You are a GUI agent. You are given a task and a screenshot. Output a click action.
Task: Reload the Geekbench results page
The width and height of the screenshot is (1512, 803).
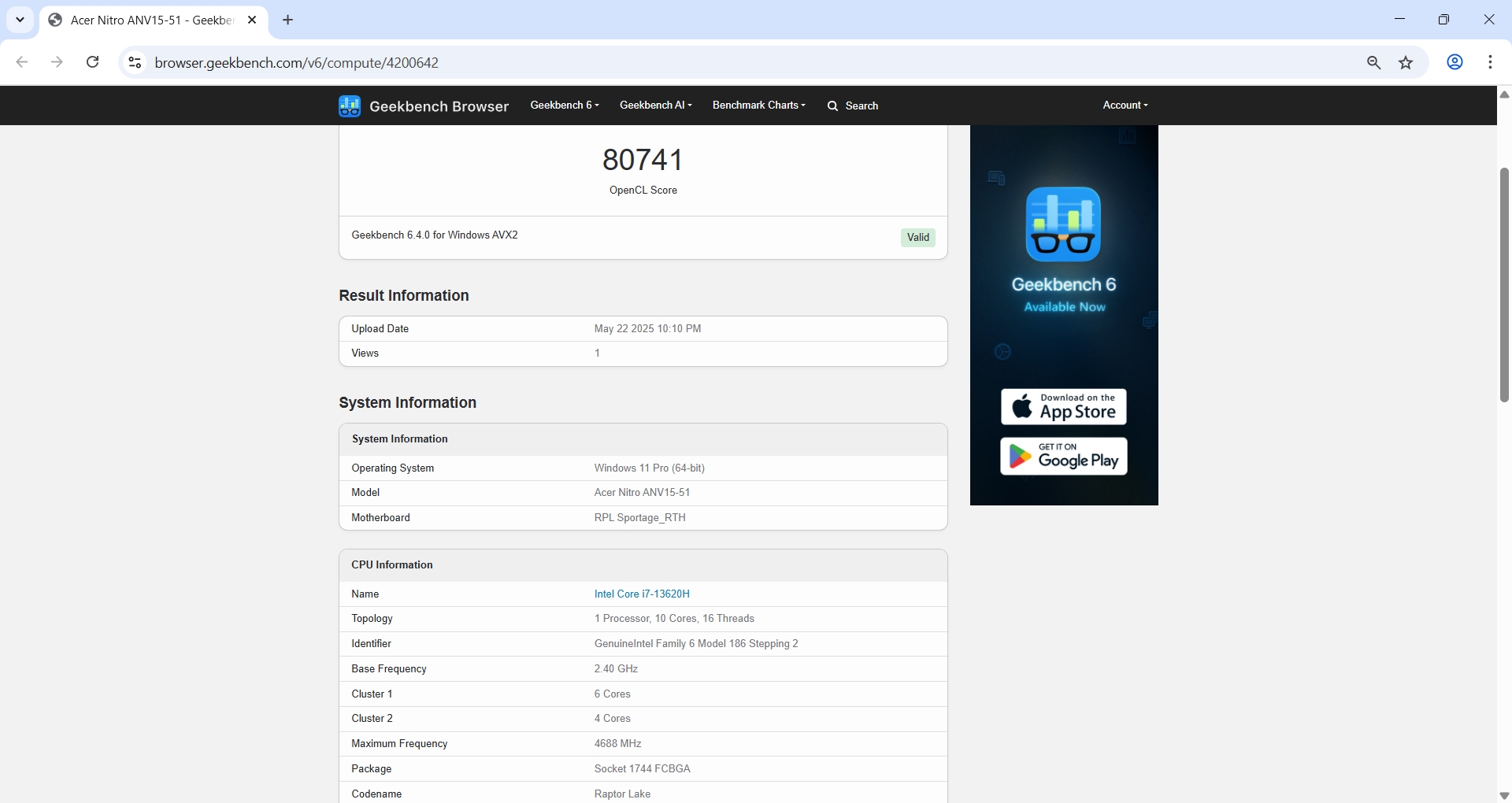click(92, 62)
